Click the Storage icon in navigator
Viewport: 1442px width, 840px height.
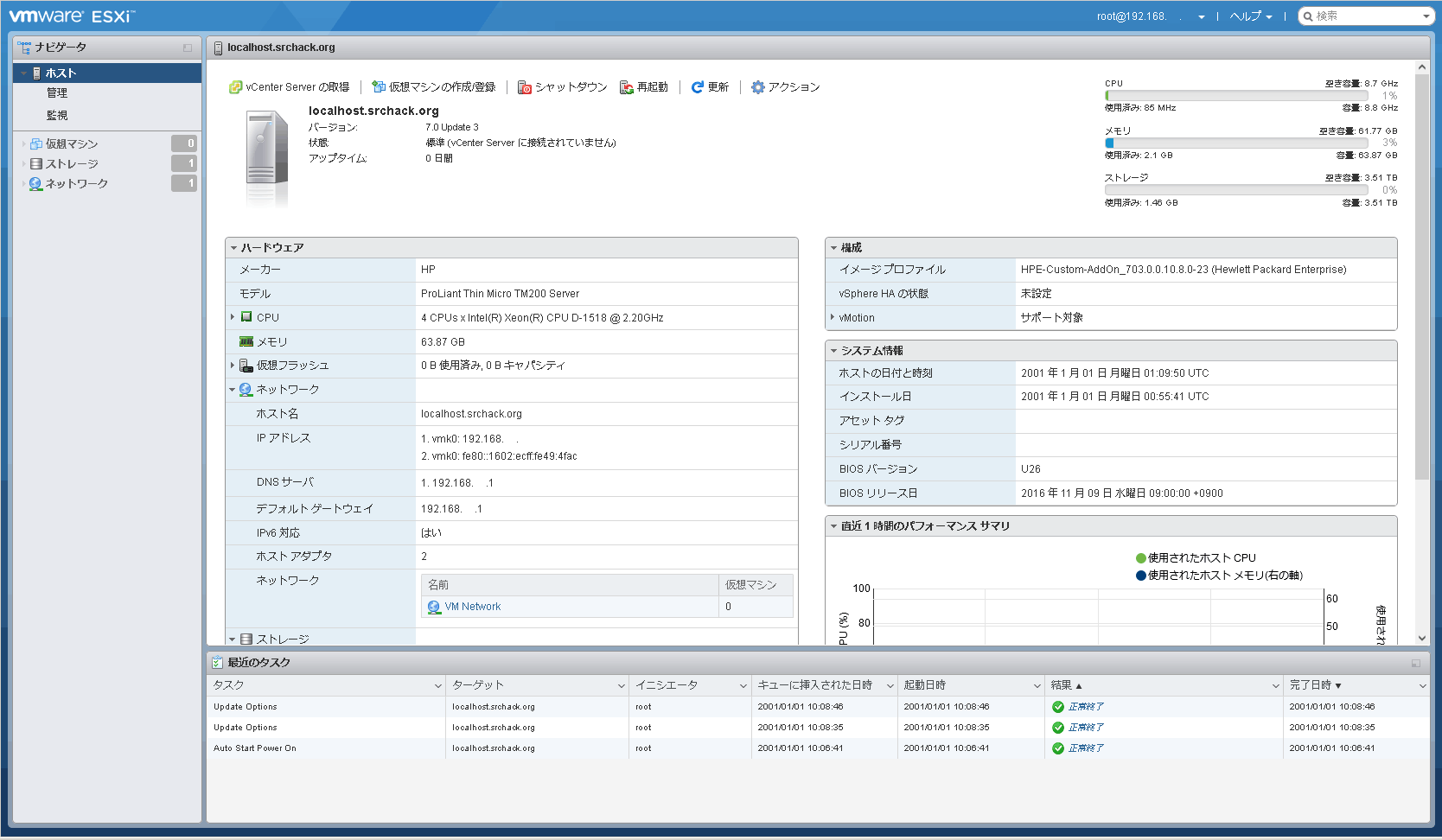point(36,164)
